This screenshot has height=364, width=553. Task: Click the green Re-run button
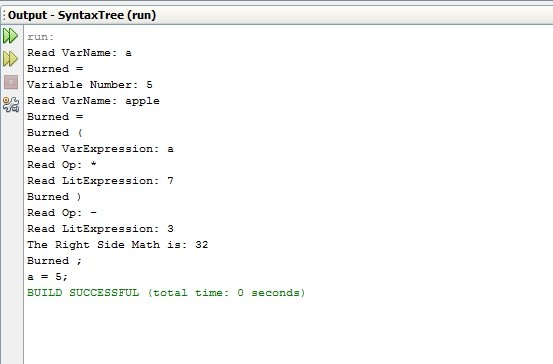click(x=10, y=36)
